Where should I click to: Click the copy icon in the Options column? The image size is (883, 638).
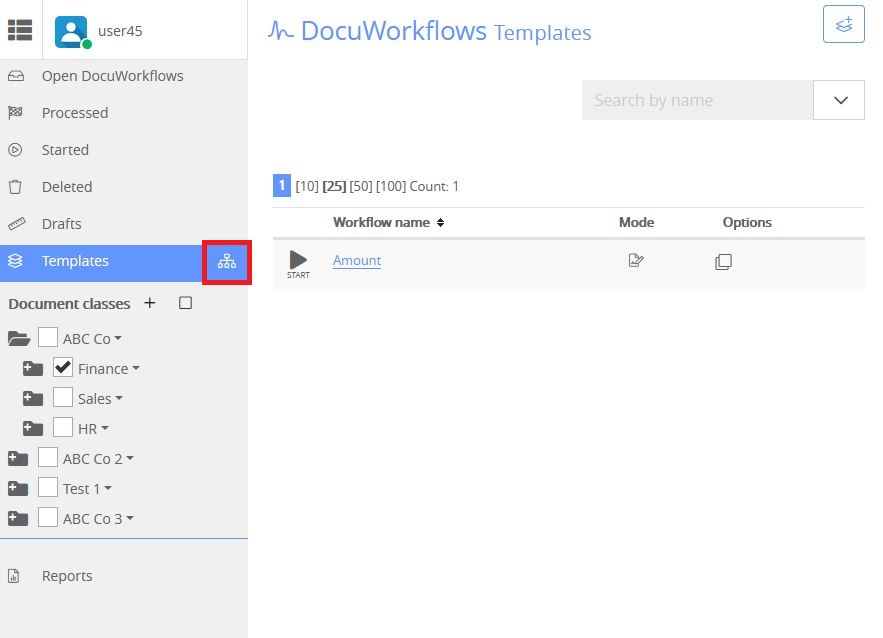pos(723,262)
